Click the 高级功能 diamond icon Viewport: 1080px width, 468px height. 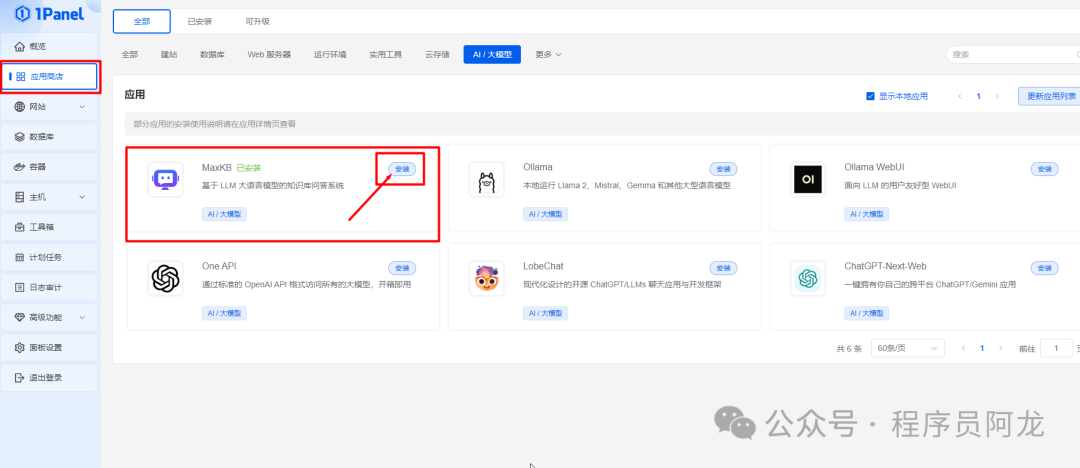[x=19, y=317]
